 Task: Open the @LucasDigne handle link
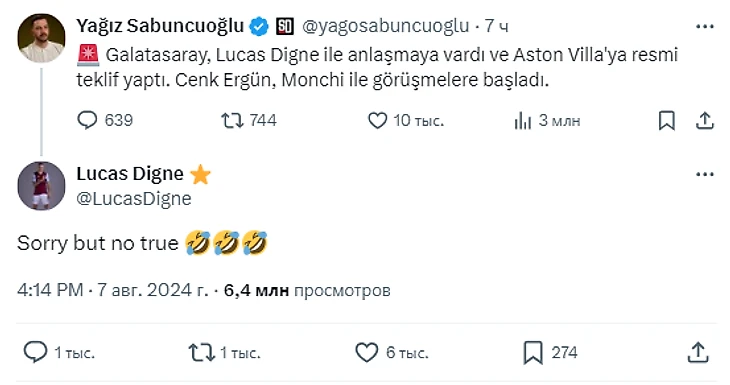[x=134, y=199]
